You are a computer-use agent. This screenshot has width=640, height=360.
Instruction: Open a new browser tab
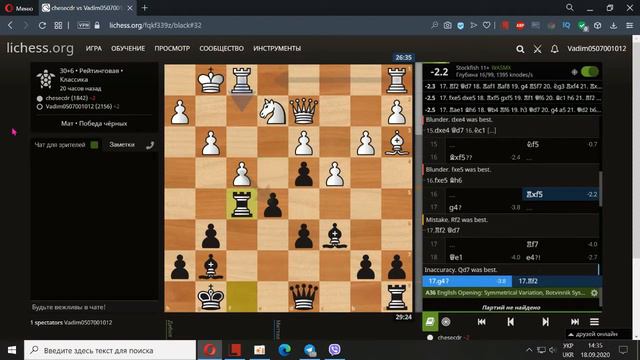click(144, 7)
